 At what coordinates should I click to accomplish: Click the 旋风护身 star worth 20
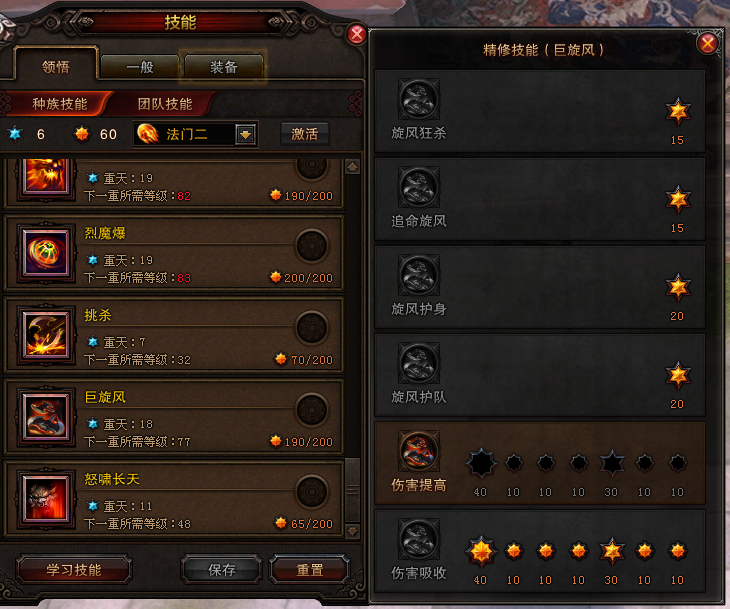tap(678, 287)
